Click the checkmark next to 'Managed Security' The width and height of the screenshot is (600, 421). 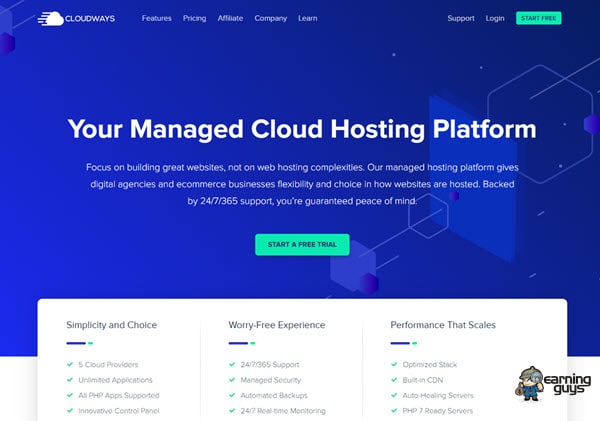[232, 380]
